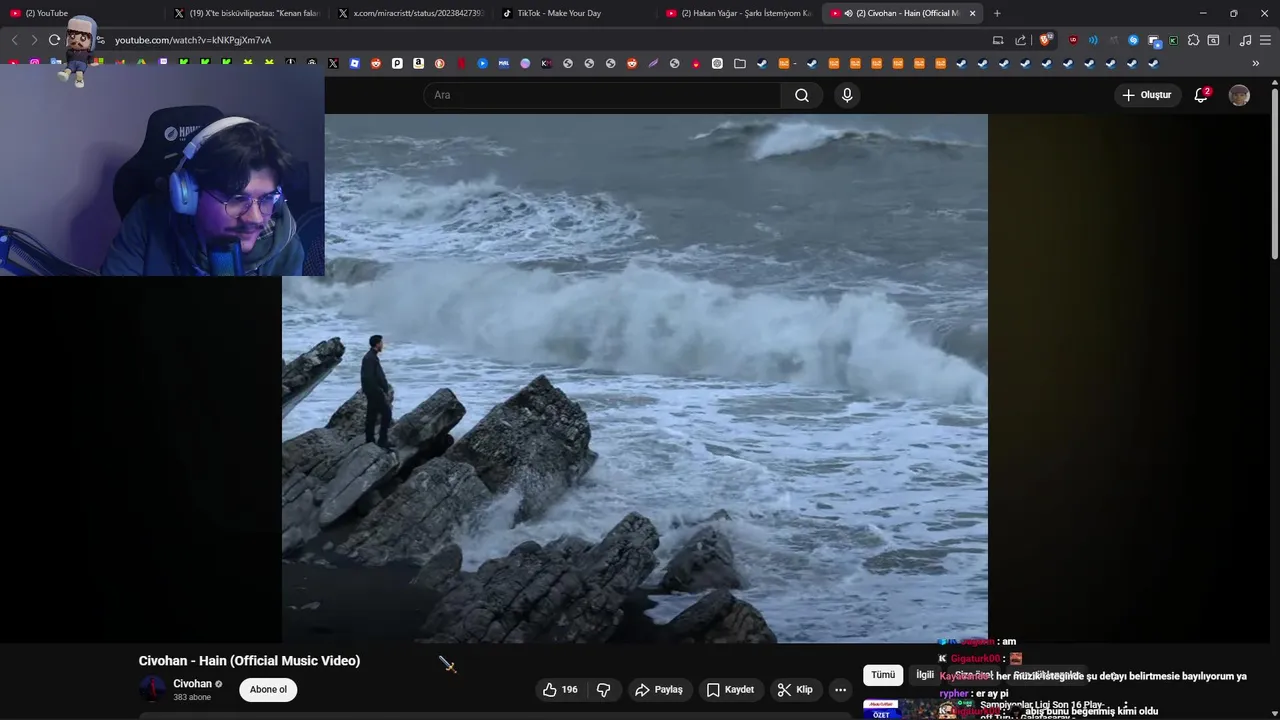Screen dimensions: 1280x720
Task: Click the address bar URL youtube.com/watch
Action: [x=193, y=40]
